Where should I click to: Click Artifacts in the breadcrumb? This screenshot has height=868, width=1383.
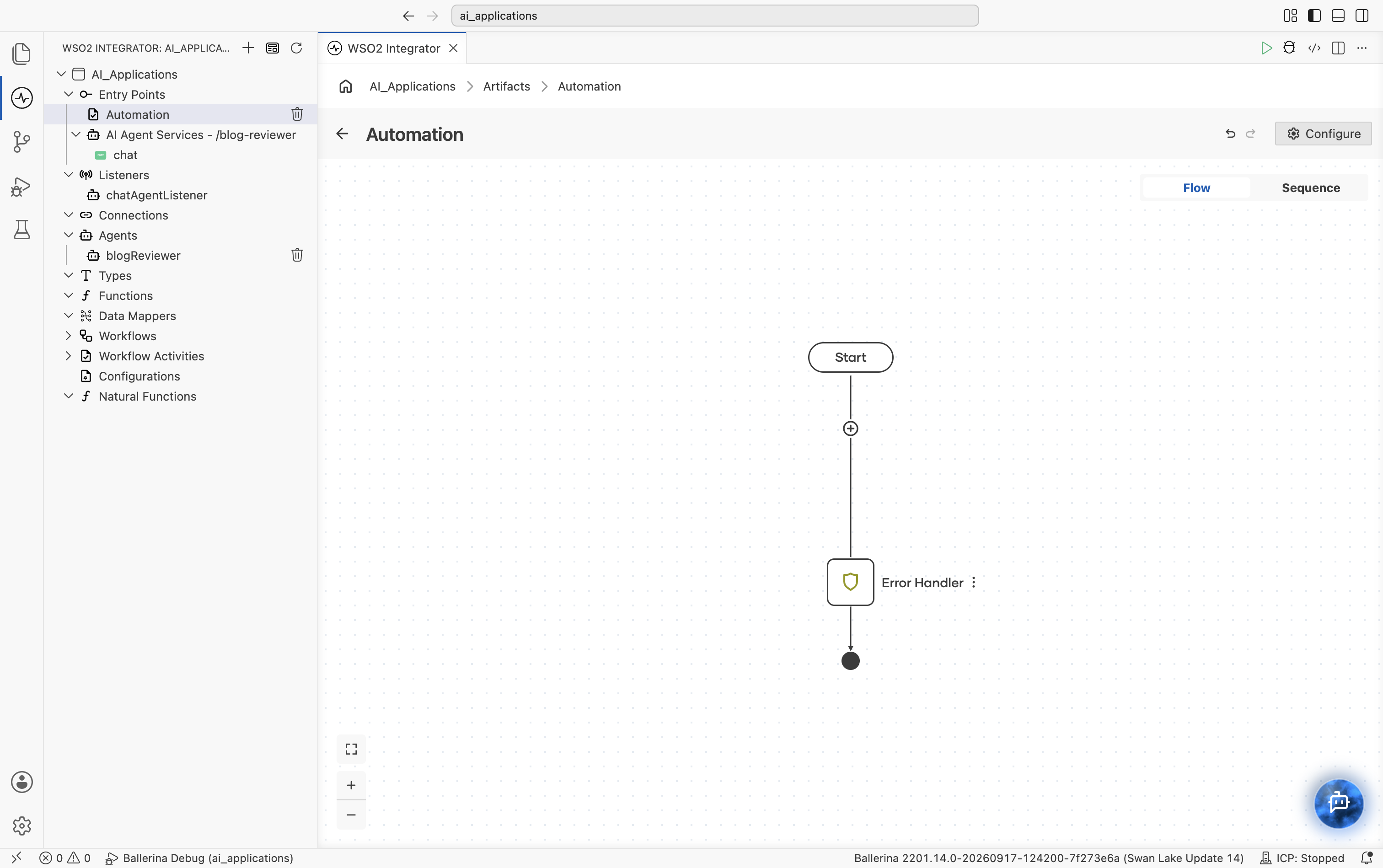pos(506,86)
